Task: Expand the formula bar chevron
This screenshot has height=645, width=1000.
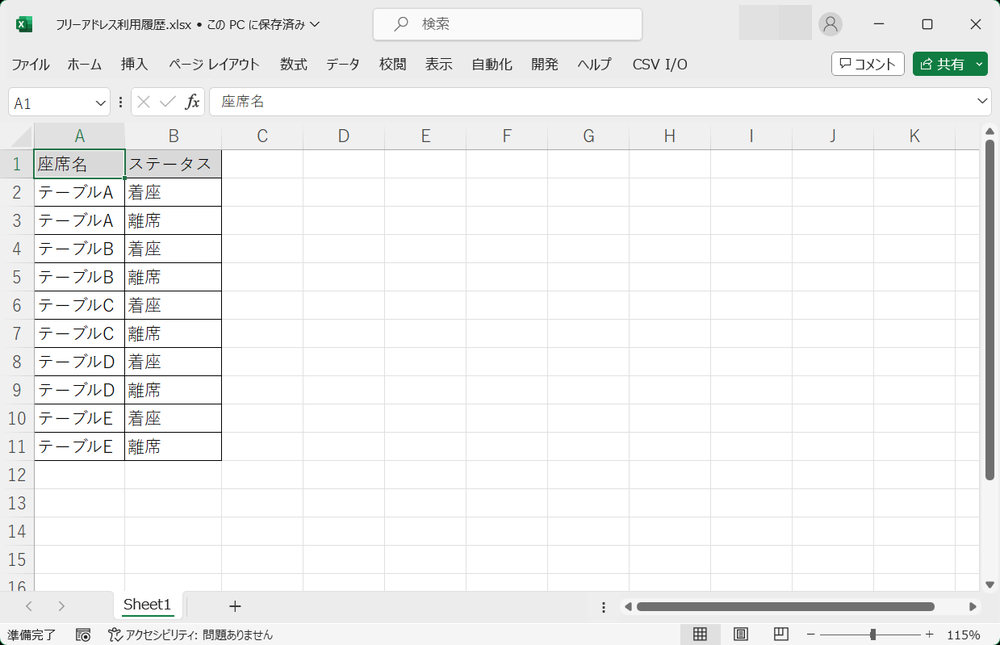Action: tap(982, 101)
